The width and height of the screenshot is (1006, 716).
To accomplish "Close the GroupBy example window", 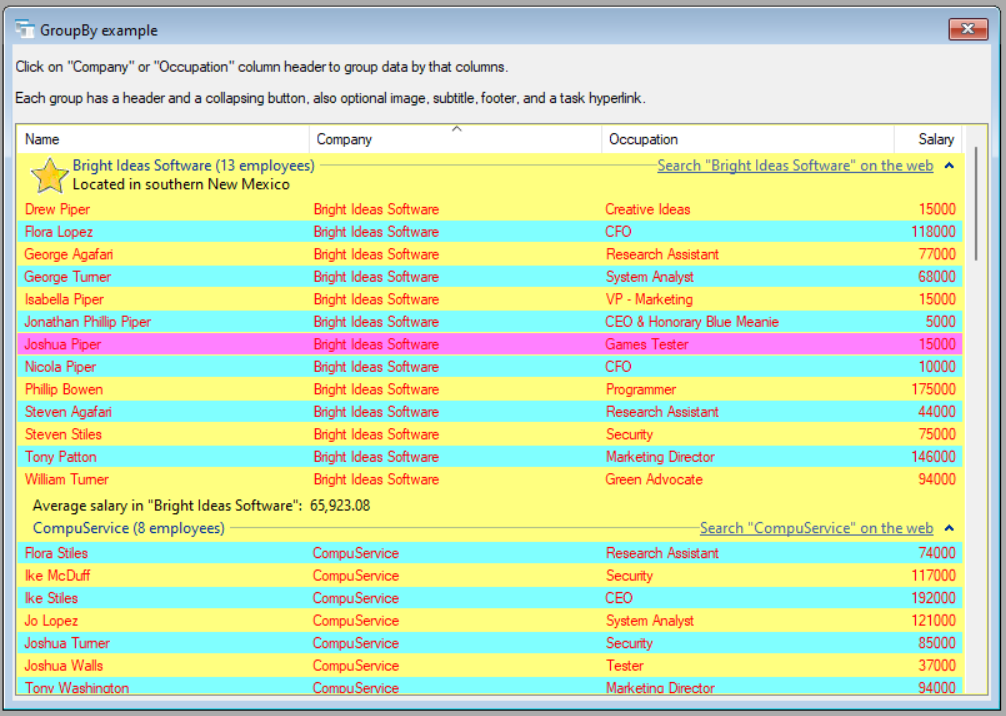I will tap(968, 30).
